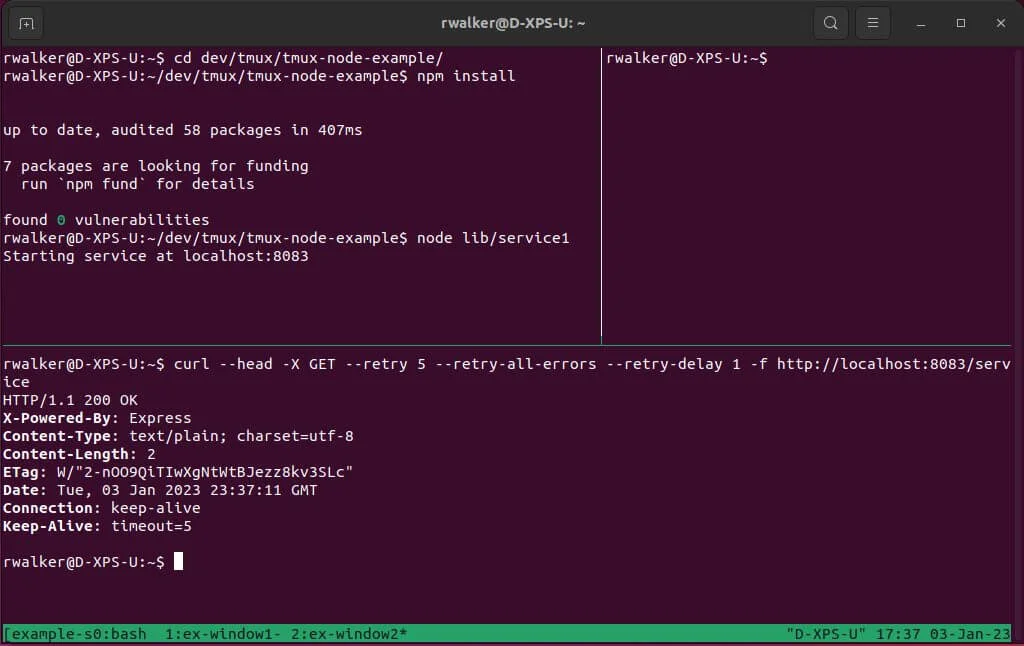Click the Content-Type header line
The height and width of the screenshot is (646, 1024).
pos(178,436)
